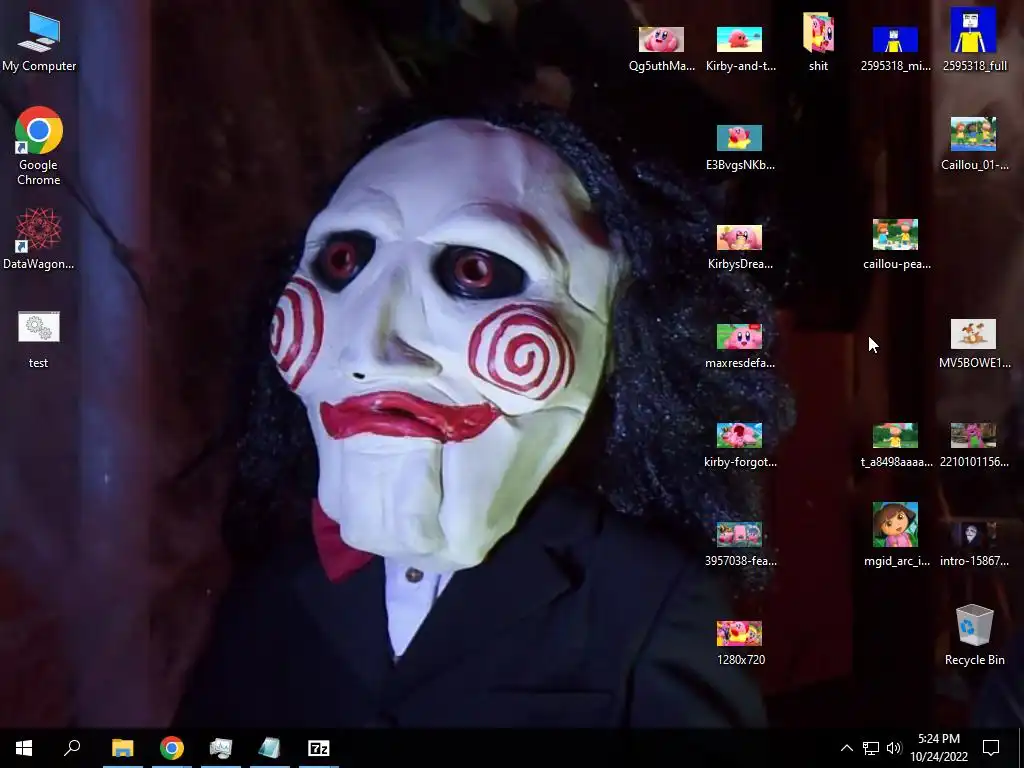Image resolution: width=1024 pixels, height=768 pixels.
Task: Select the Qg5uthMa image file
Action: point(662,47)
